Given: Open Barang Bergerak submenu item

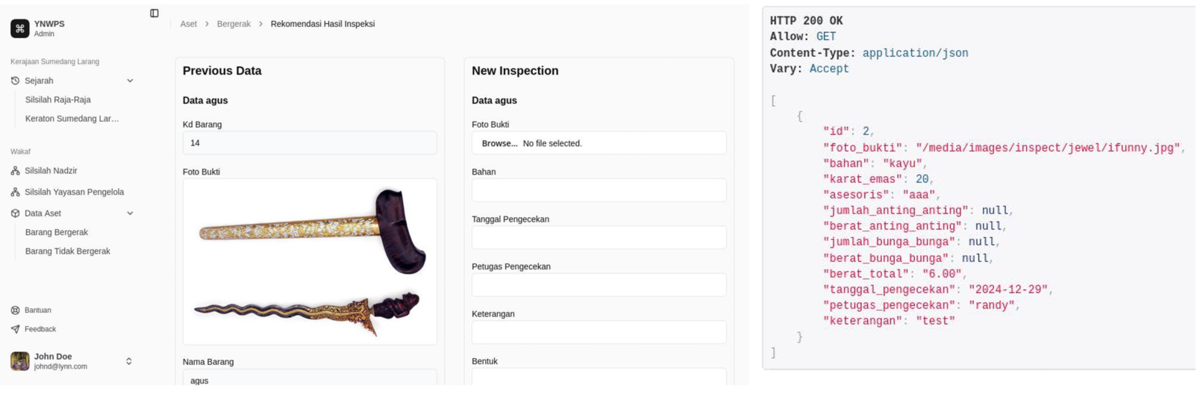Looking at the screenshot, I should point(57,232).
